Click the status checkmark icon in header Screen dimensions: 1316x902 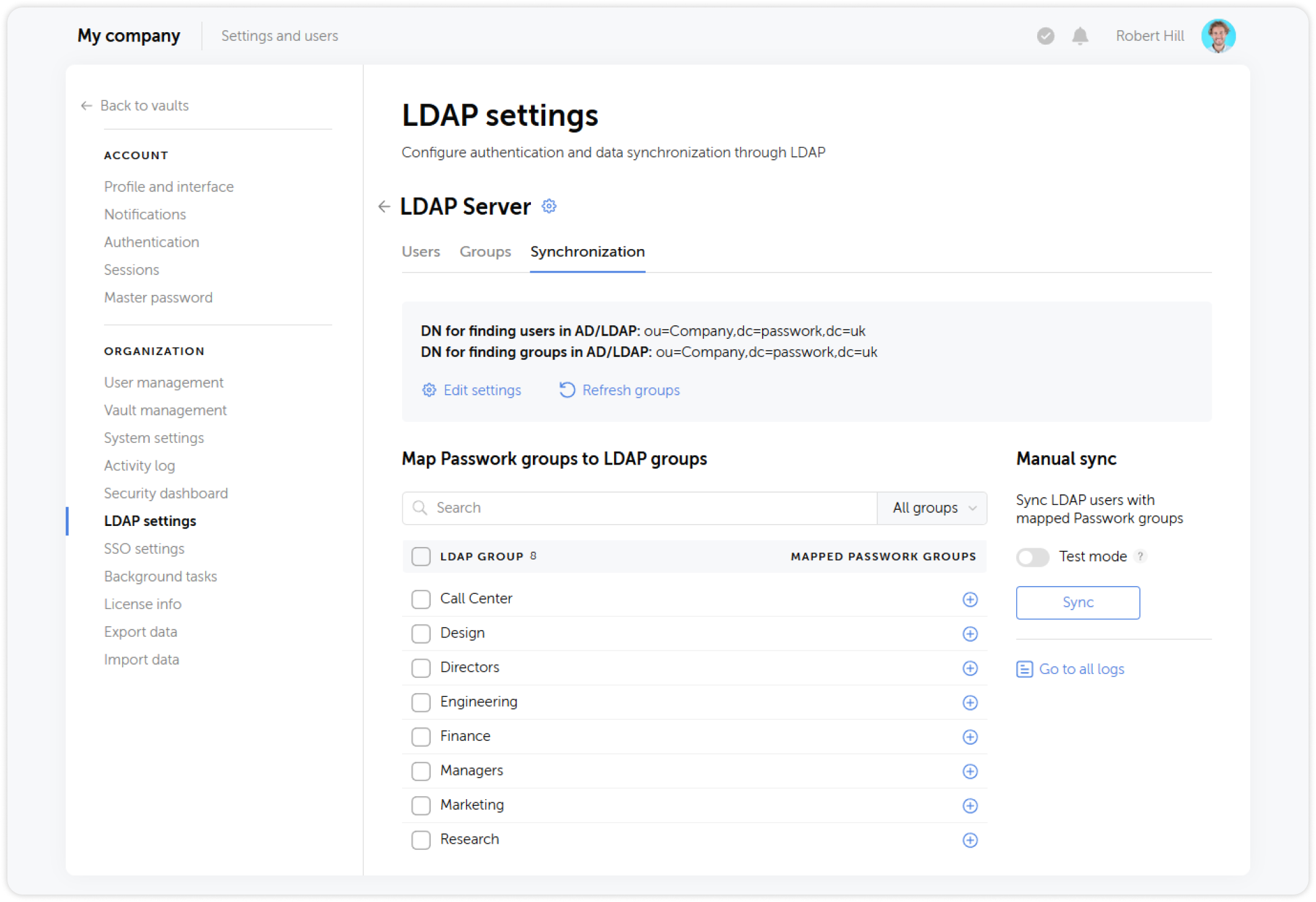pos(1045,36)
